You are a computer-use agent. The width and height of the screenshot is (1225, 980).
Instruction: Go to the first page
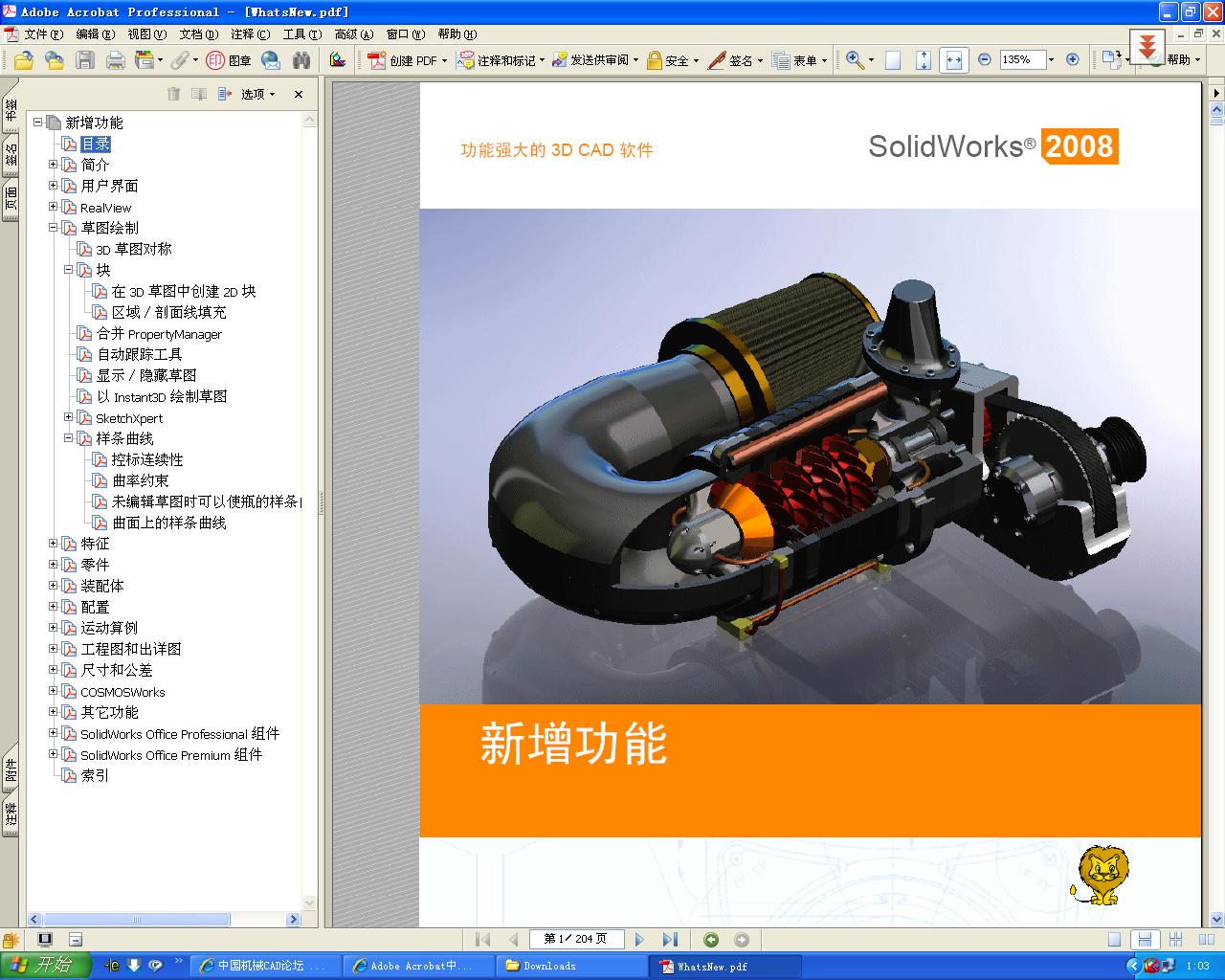click(483, 940)
